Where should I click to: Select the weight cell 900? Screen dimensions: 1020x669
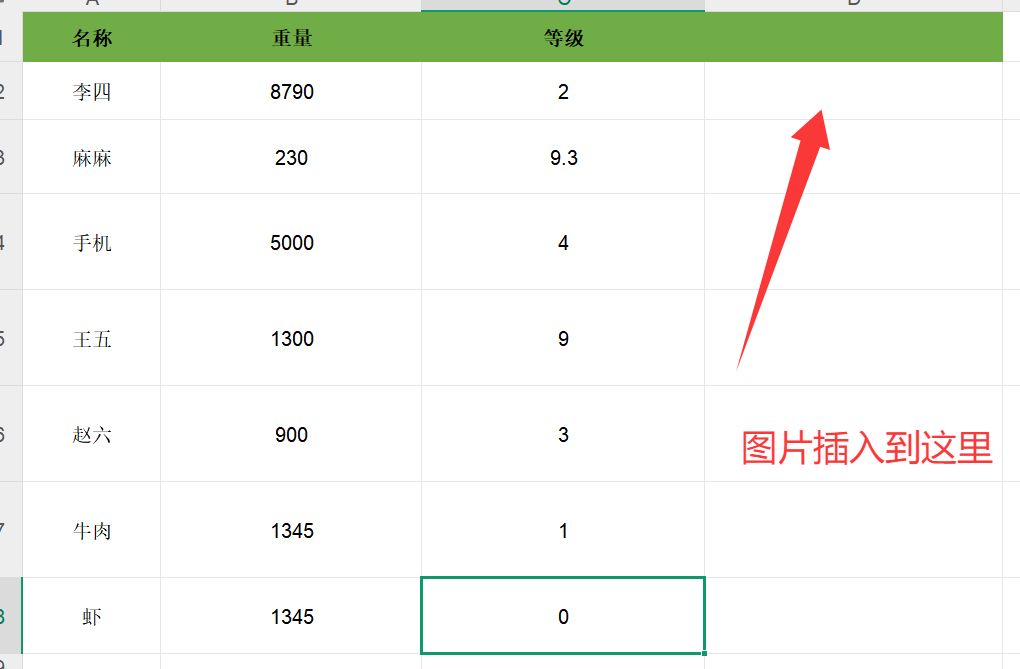coord(291,434)
